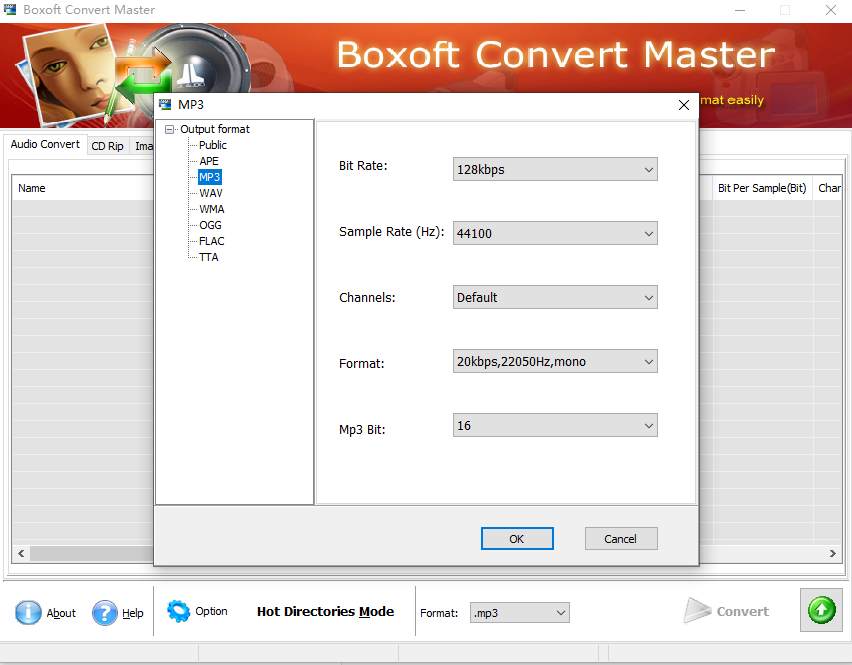852x665 pixels.
Task: Select WMA in output format tree
Action: (x=211, y=209)
